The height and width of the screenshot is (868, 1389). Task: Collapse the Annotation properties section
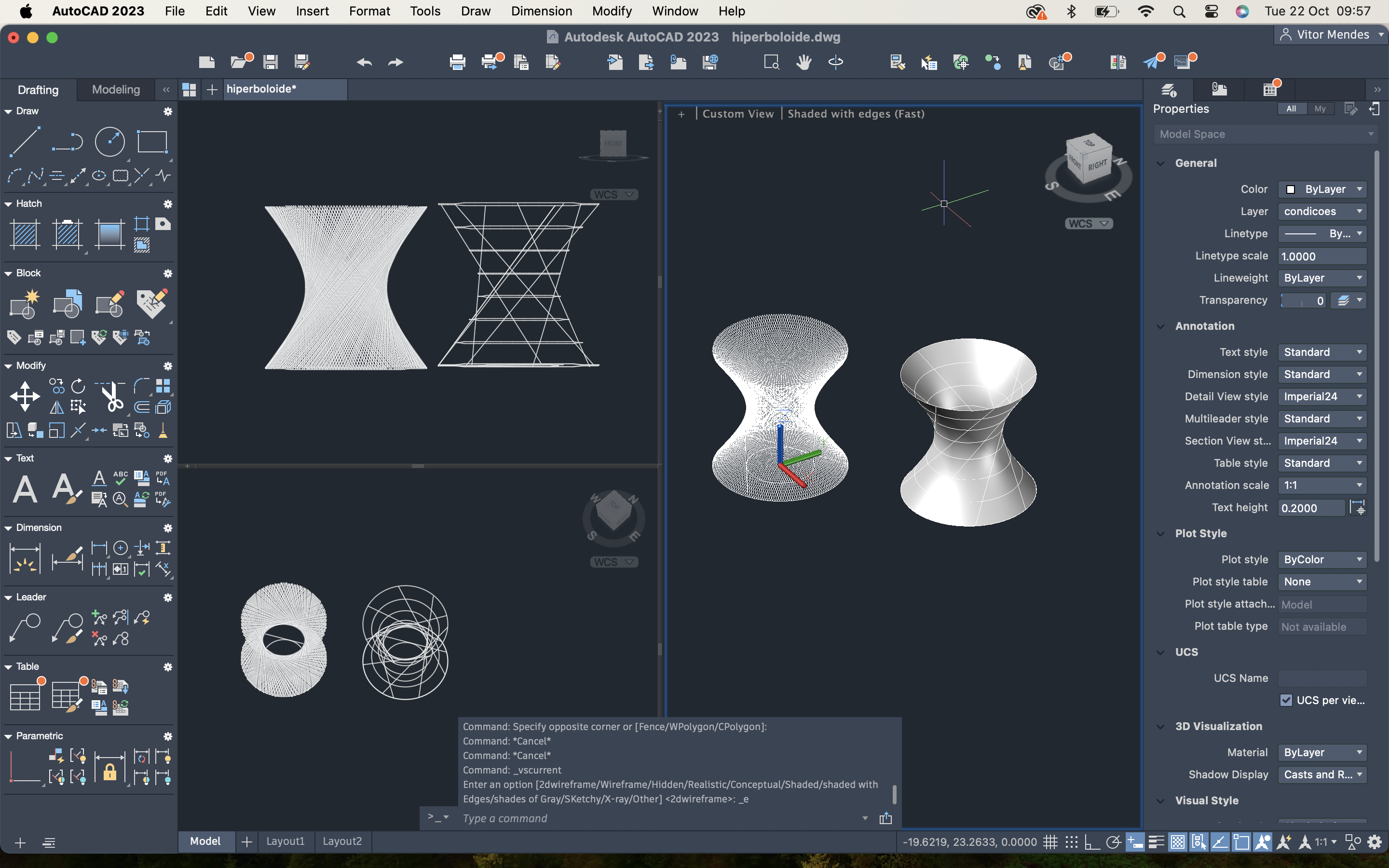pyautogui.click(x=1160, y=326)
